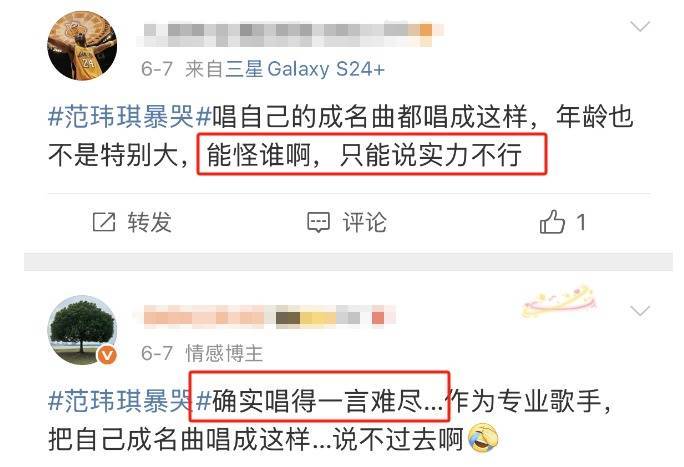Like the first post with thumbs-up icon

pyautogui.click(x=552, y=222)
